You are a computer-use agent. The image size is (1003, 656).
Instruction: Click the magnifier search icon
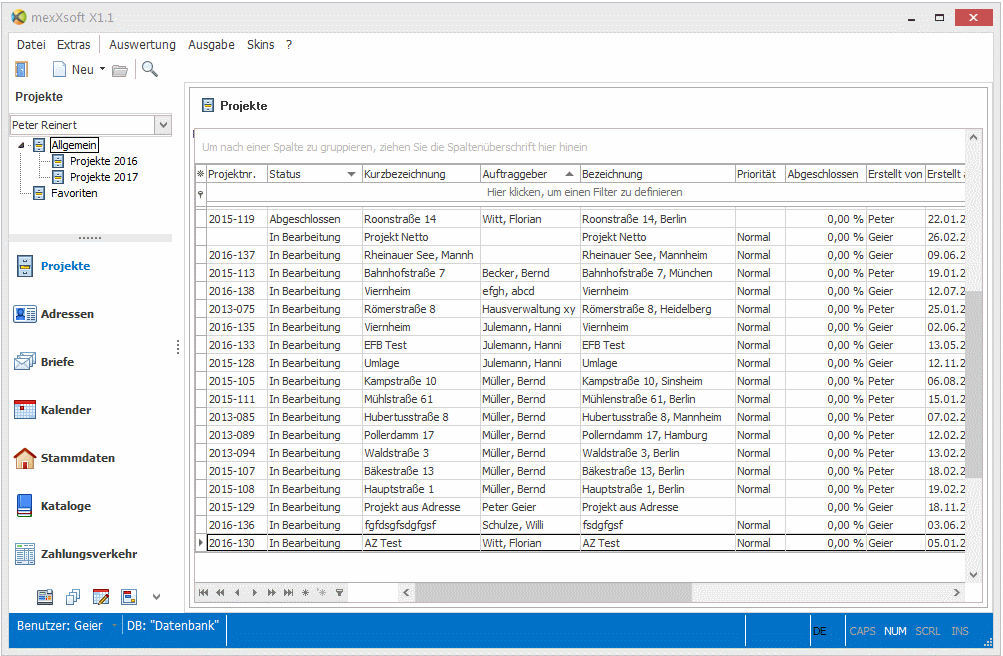150,69
